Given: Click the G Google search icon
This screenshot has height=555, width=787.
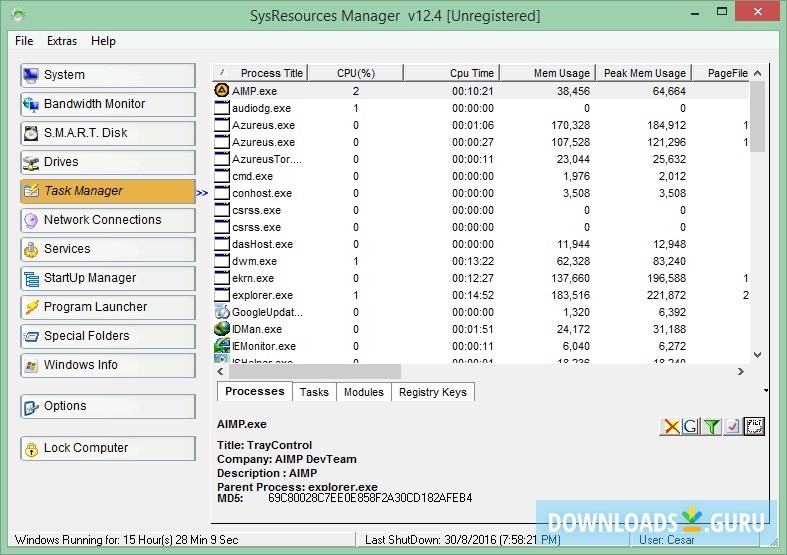Looking at the screenshot, I should 691,427.
